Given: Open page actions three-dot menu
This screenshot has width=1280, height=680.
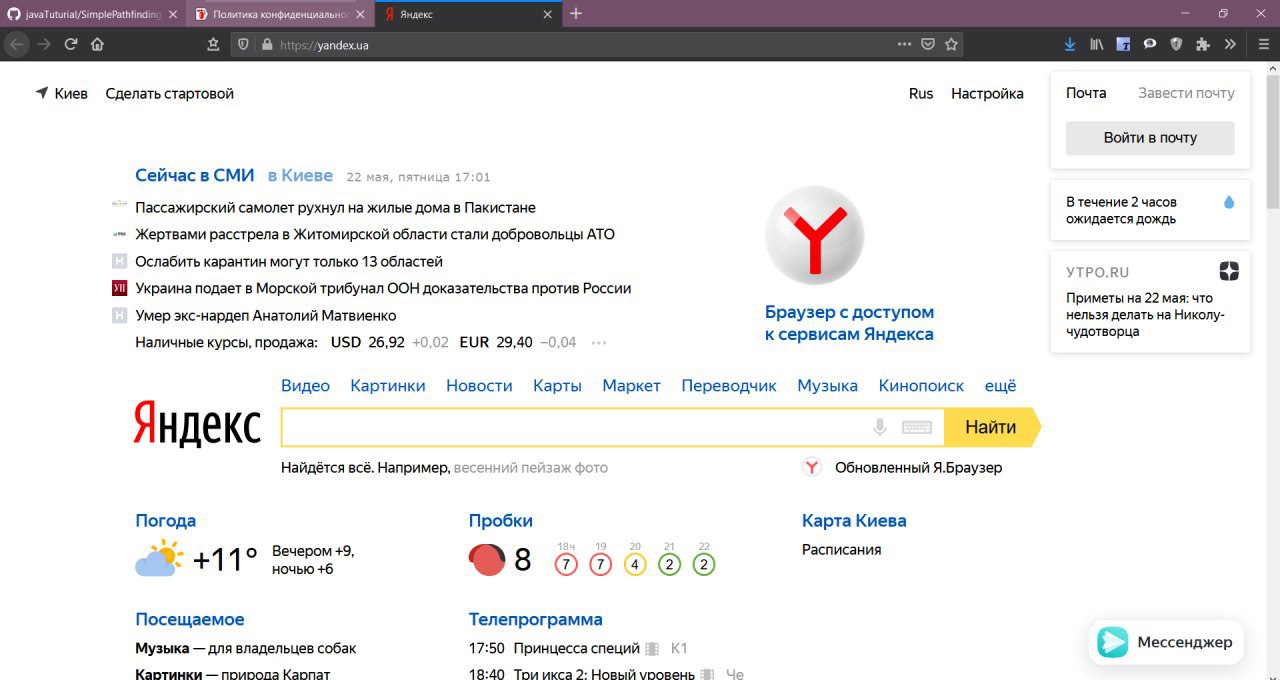Looking at the screenshot, I should [904, 44].
